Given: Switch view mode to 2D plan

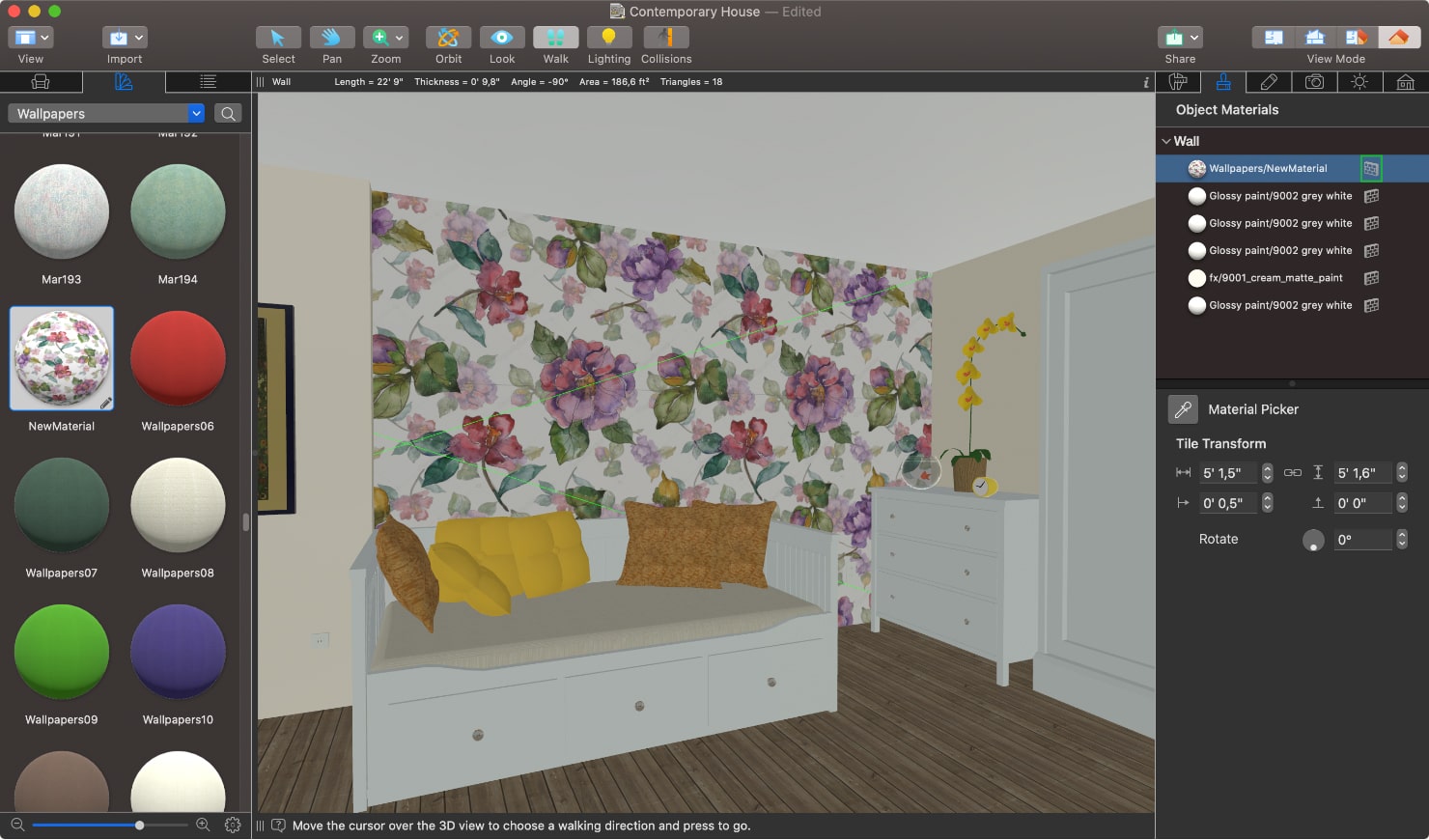Looking at the screenshot, I should click(1273, 37).
